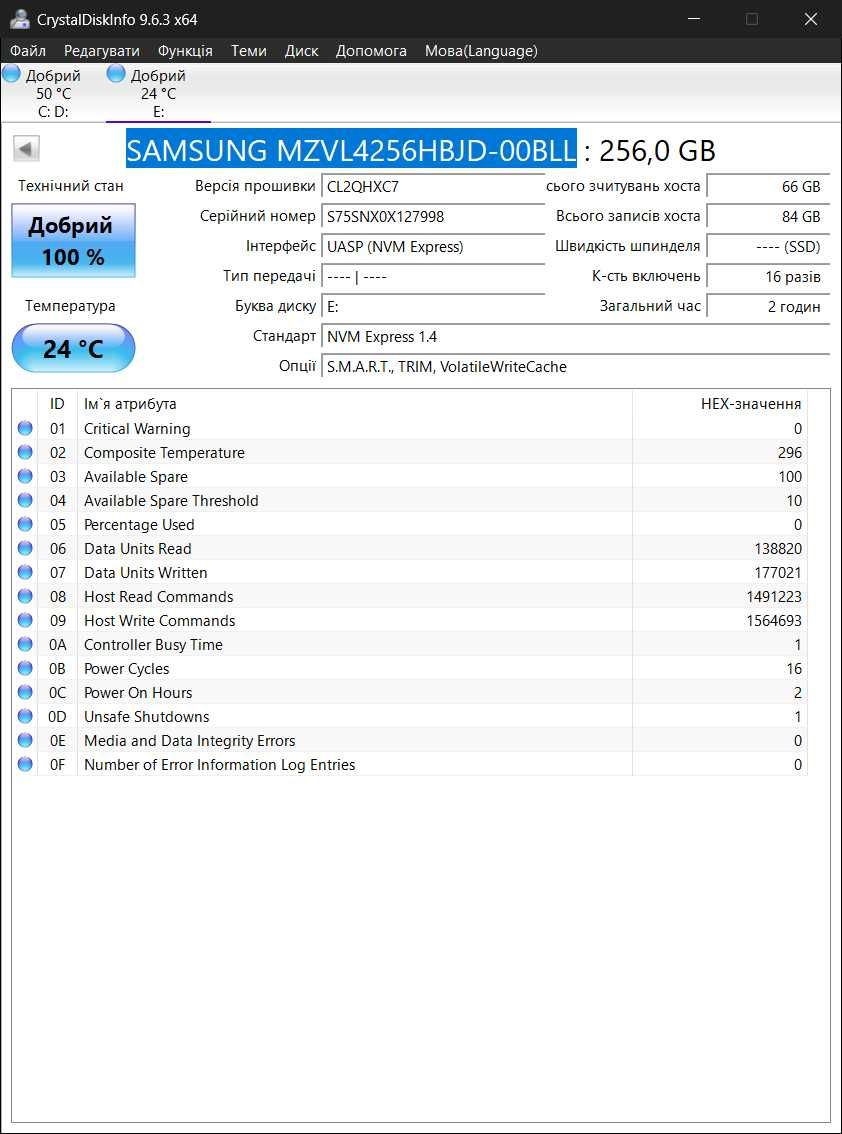The width and height of the screenshot is (842, 1134).
Task: Select the Power Cycles attribute name
Action: coord(127,668)
